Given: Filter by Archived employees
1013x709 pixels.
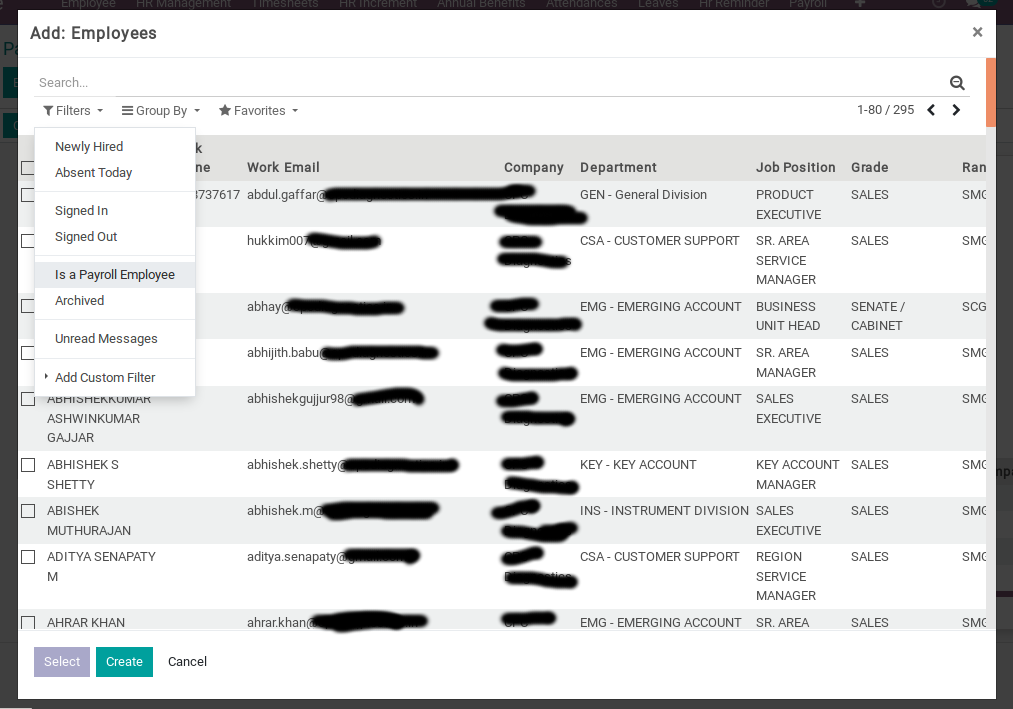Looking at the screenshot, I should [x=80, y=301].
